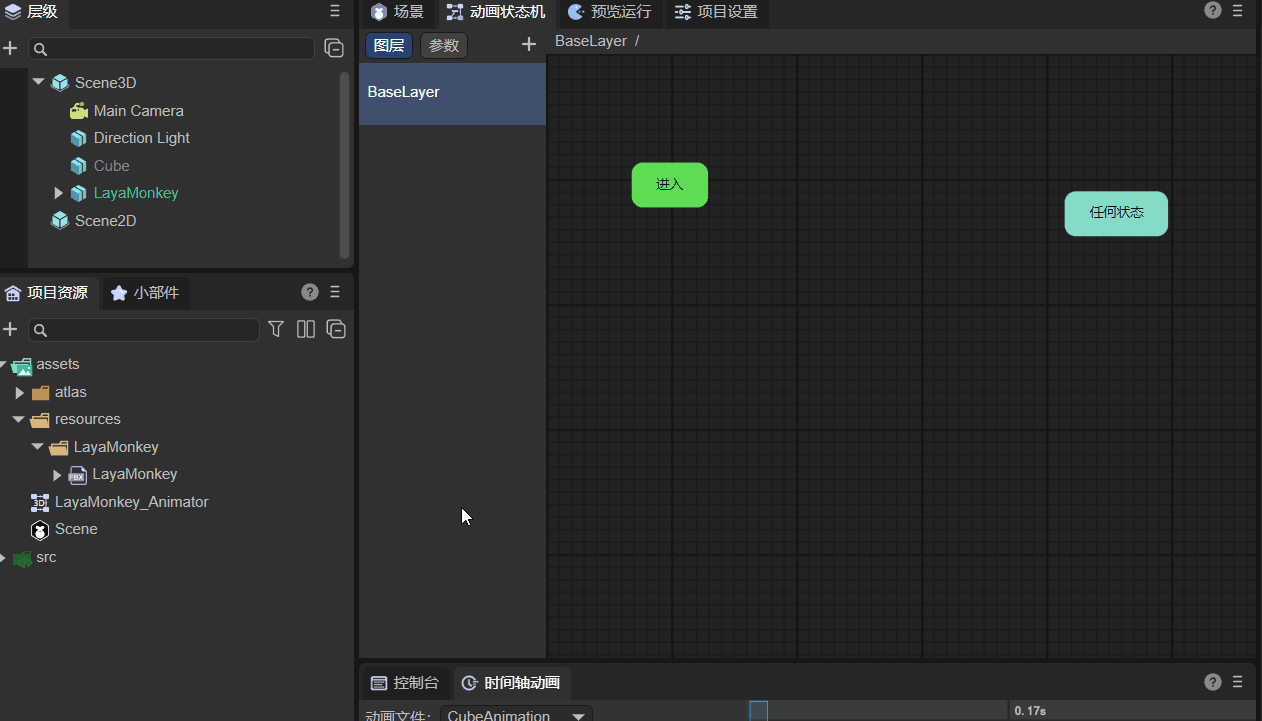The width and height of the screenshot is (1262, 721).
Task: Switch to the 参数 panel button
Action: [443, 45]
